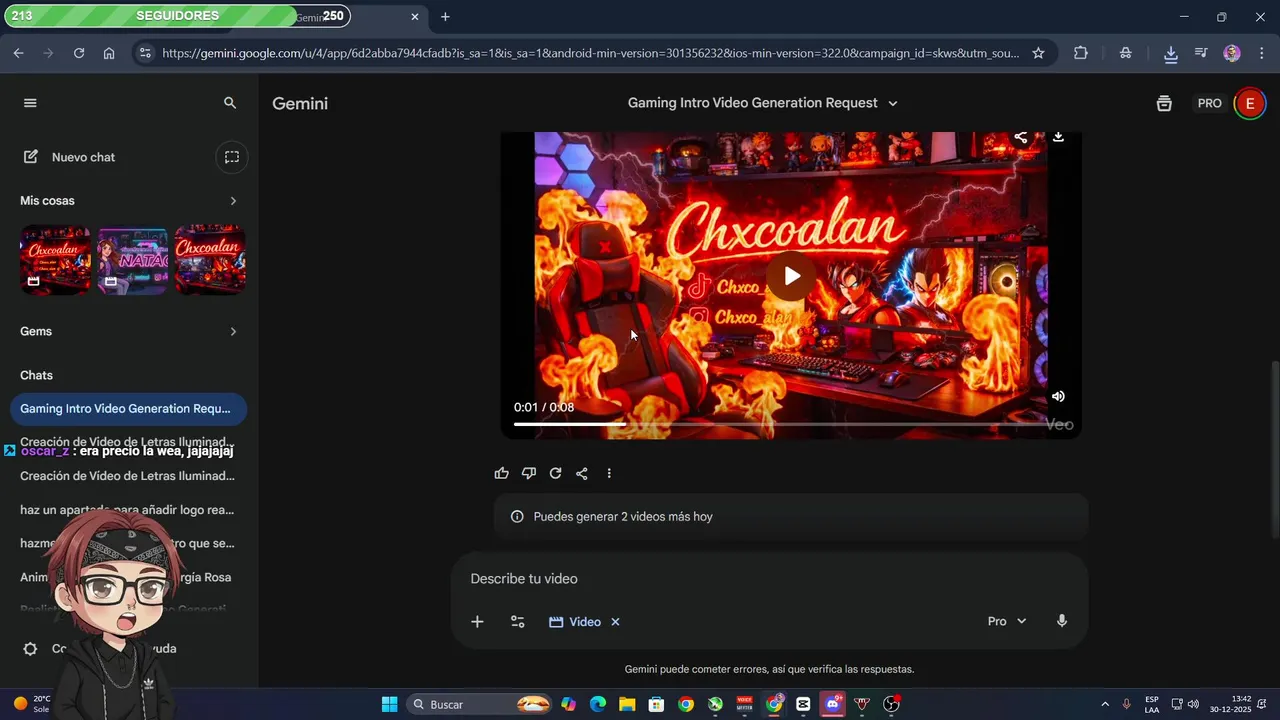
Task: Click the plus icon to add attachments
Action: (x=477, y=622)
